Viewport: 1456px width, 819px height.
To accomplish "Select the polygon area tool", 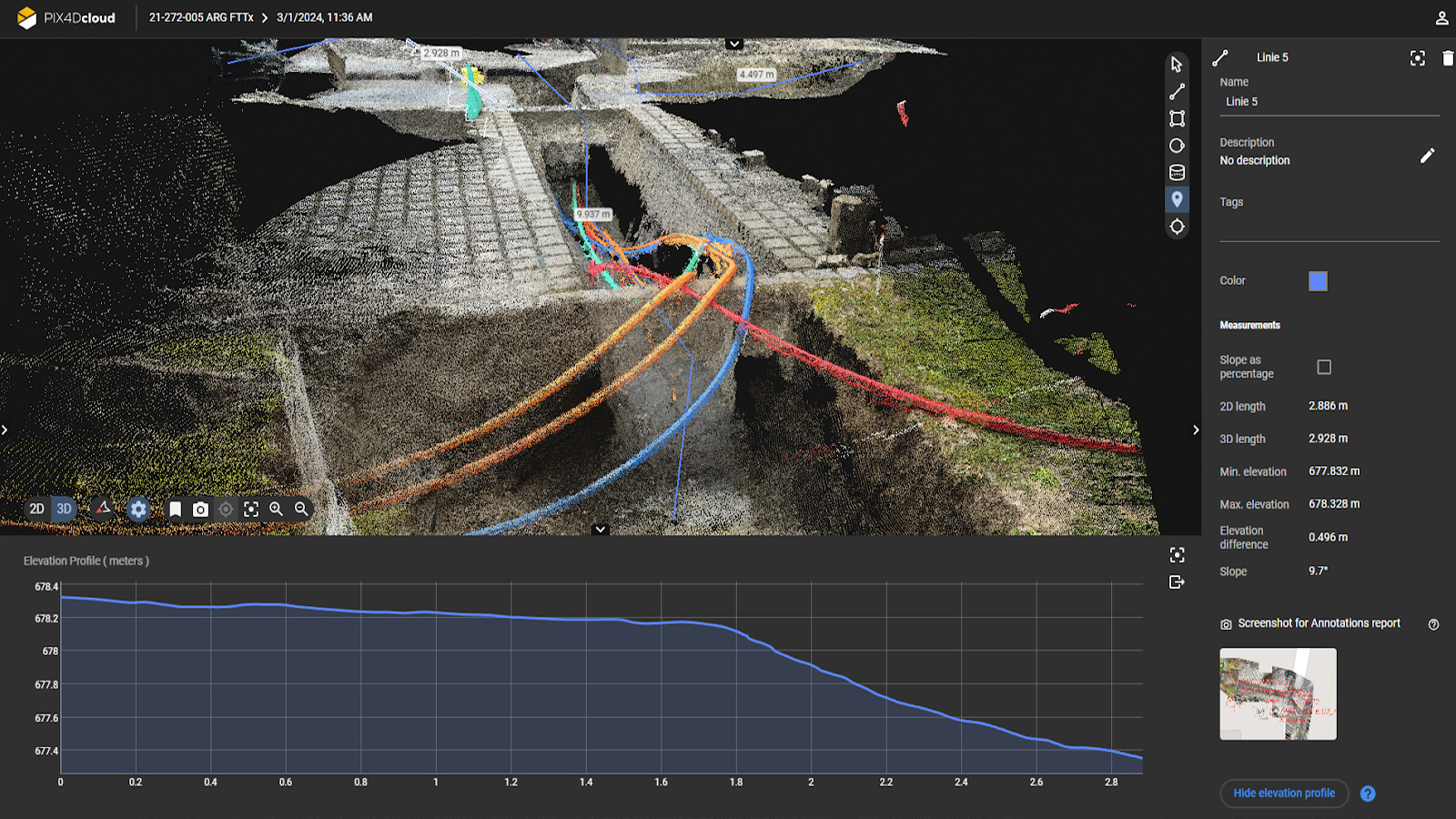I will [1177, 119].
